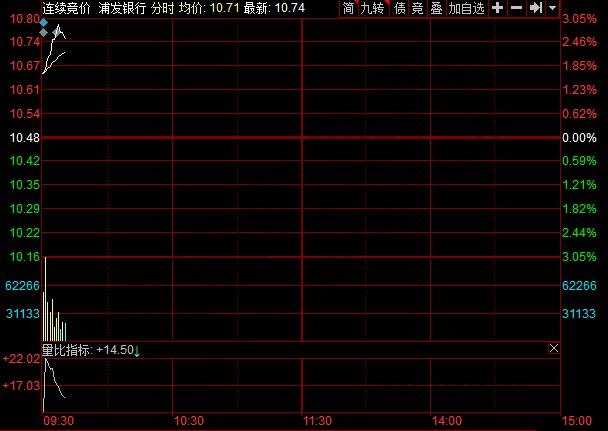Viewport: 608px width, 431px height.
Task: Select the 竞 auction button
Action: pos(418,8)
